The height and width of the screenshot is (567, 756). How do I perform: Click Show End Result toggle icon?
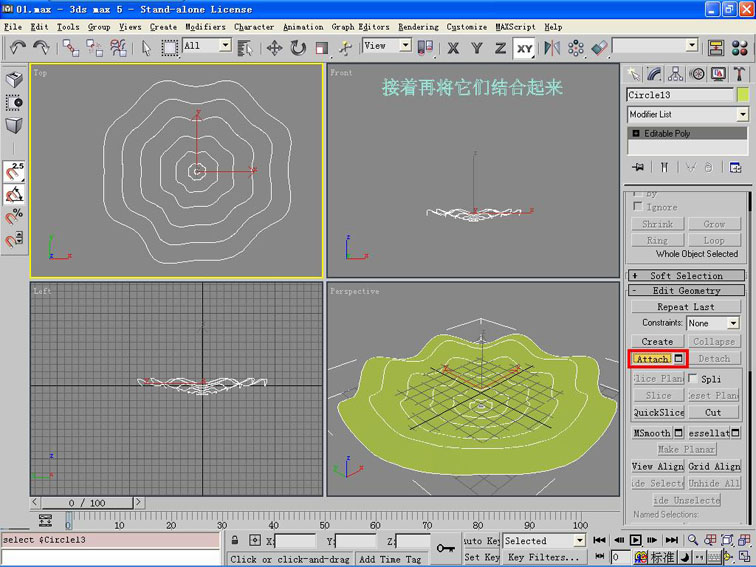coord(664,167)
